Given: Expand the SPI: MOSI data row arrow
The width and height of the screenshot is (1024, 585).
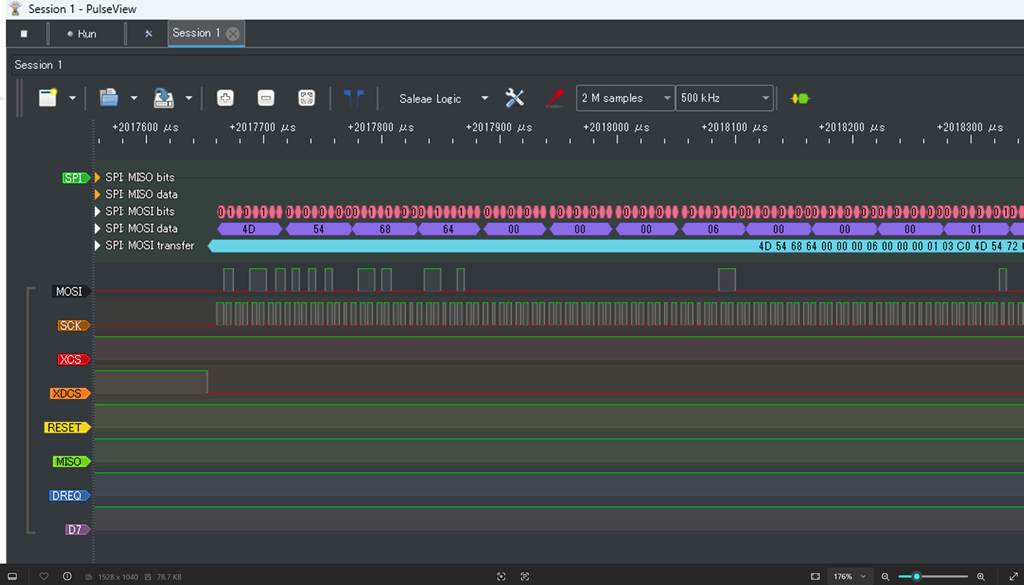Looking at the screenshot, I should [x=98, y=229].
